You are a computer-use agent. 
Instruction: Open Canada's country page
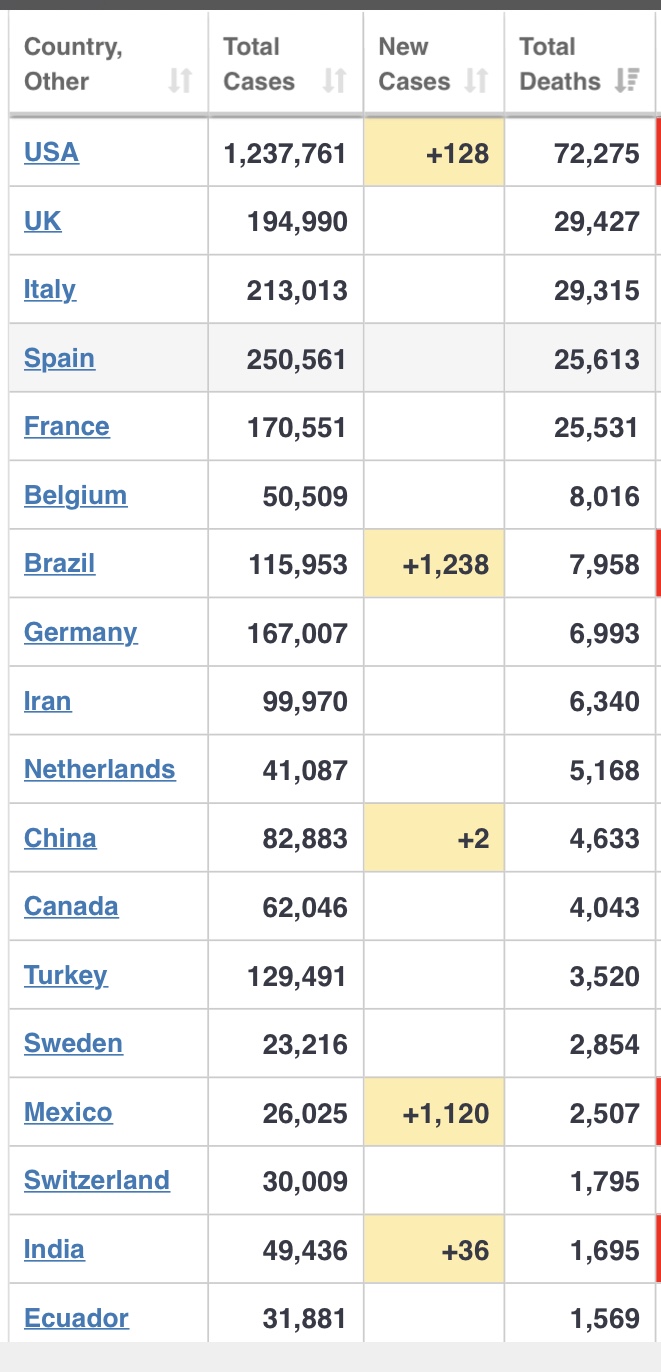tap(71, 907)
